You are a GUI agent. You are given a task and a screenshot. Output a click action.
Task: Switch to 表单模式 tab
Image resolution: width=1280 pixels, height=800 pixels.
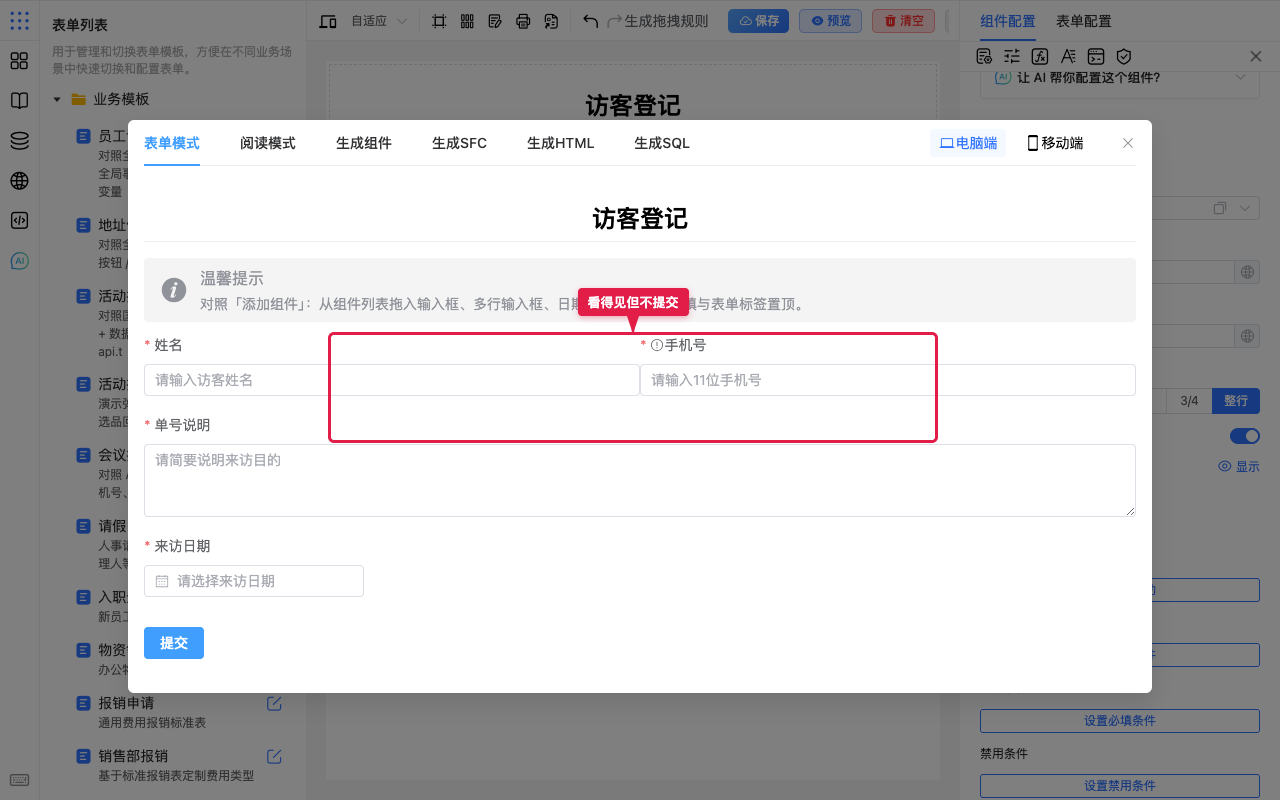[172, 143]
